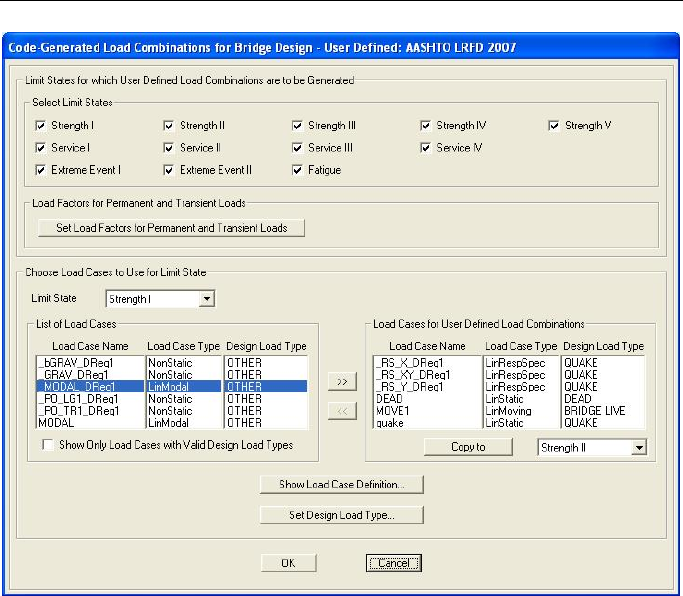Enable Show Only Load Cases with Valid Design Load Types

tap(48, 445)
